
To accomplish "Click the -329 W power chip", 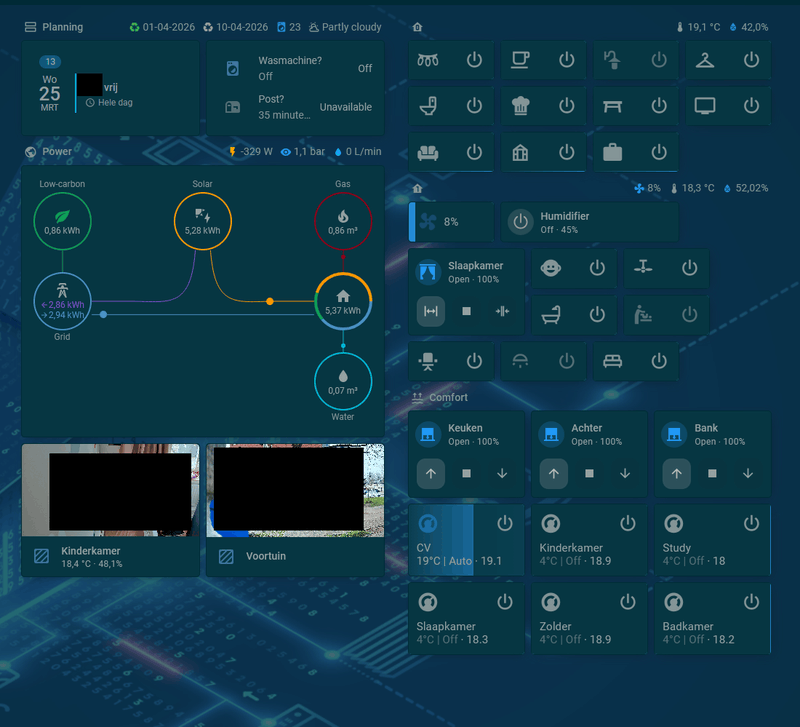I will point(251,152).
